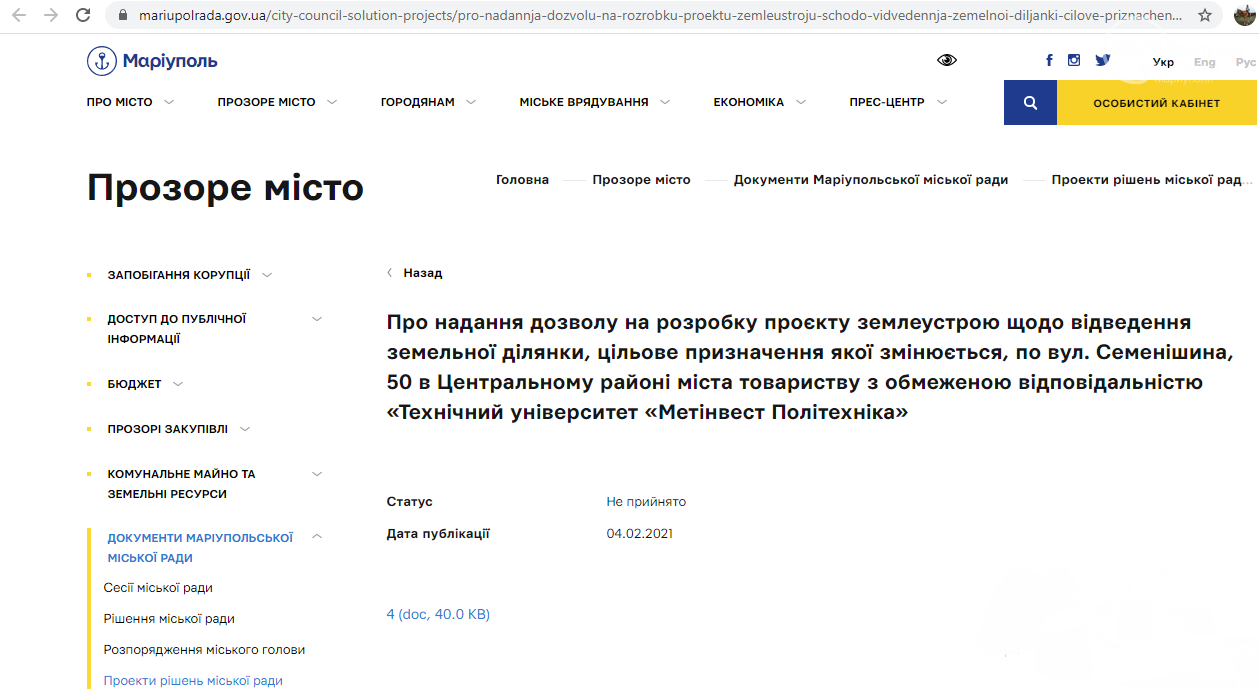Go to Головна breadcrumb

522,180
